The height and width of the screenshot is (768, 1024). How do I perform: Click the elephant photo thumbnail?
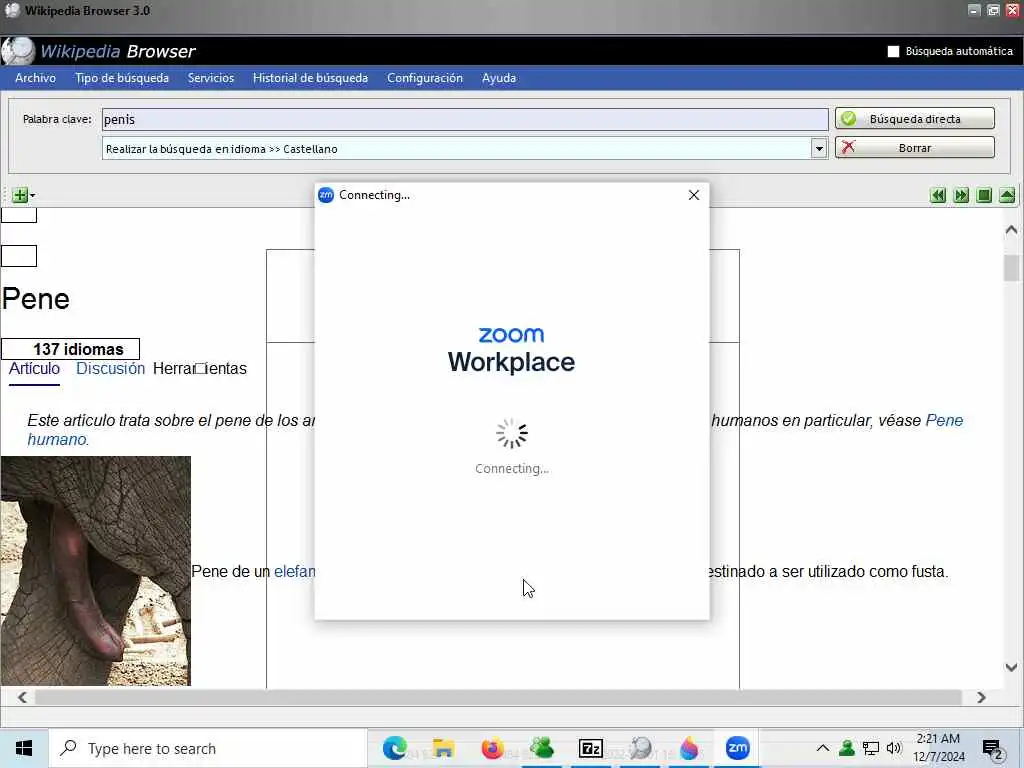point(96,571)
